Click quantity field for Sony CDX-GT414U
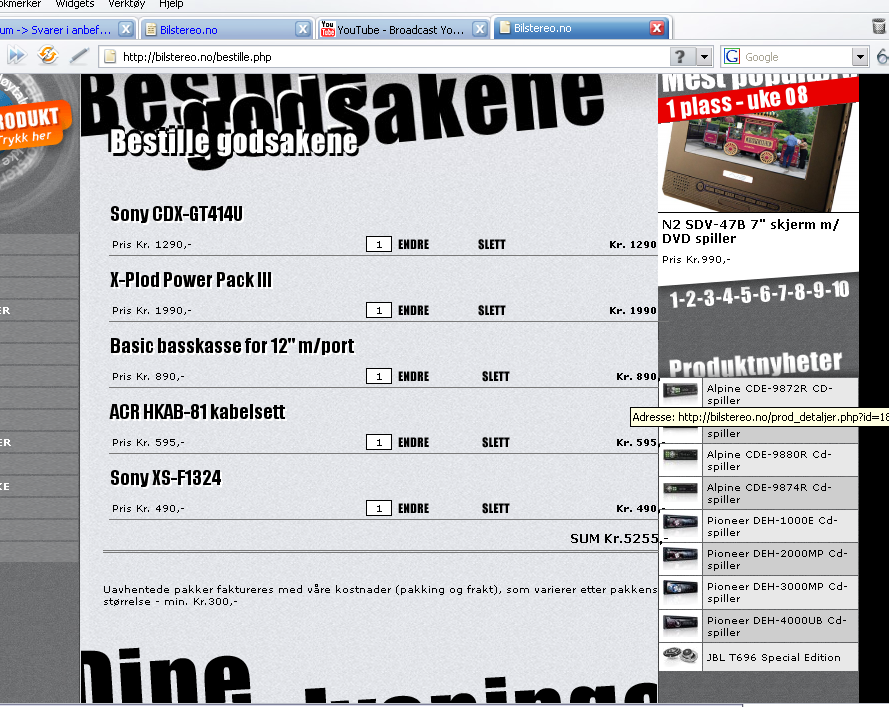The width and height of the screenshot is (889, 707). click(379, 244)
